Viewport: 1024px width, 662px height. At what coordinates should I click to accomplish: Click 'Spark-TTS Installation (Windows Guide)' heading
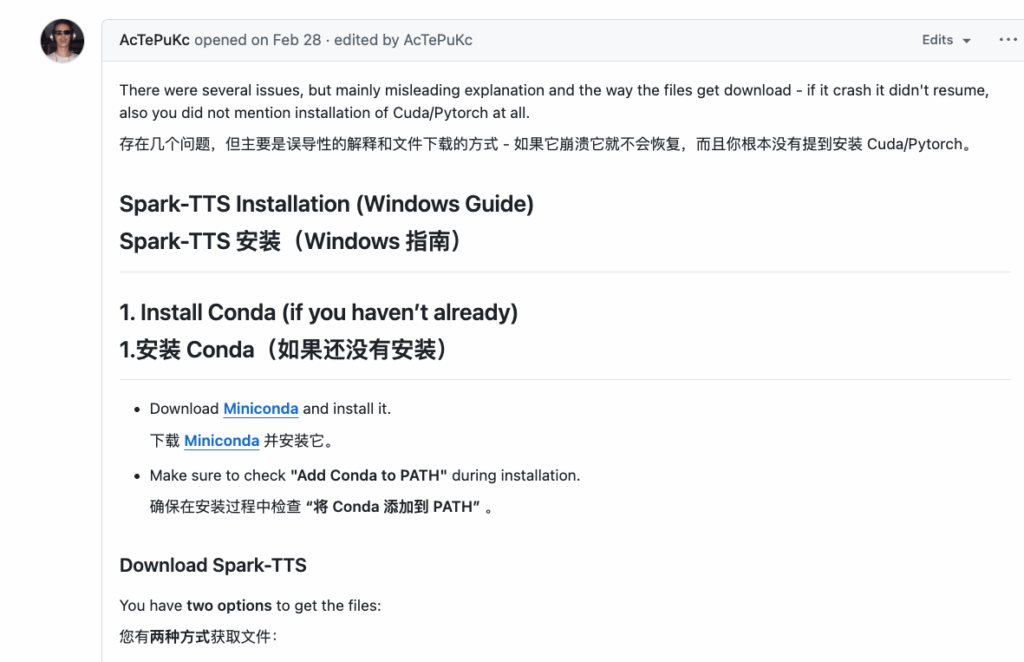(327, 204)
